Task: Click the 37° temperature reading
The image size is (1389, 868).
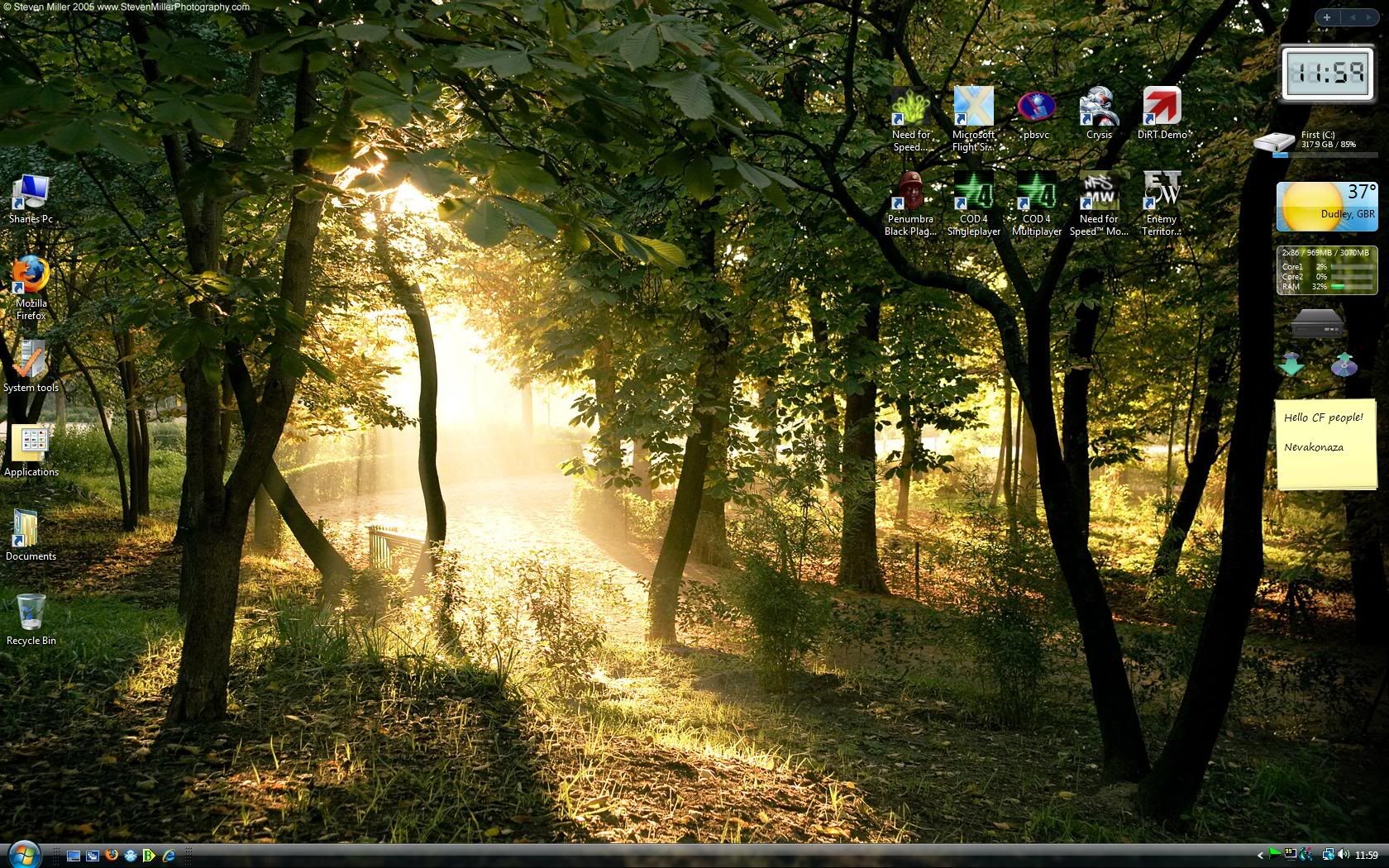Action: [1362, 193]
